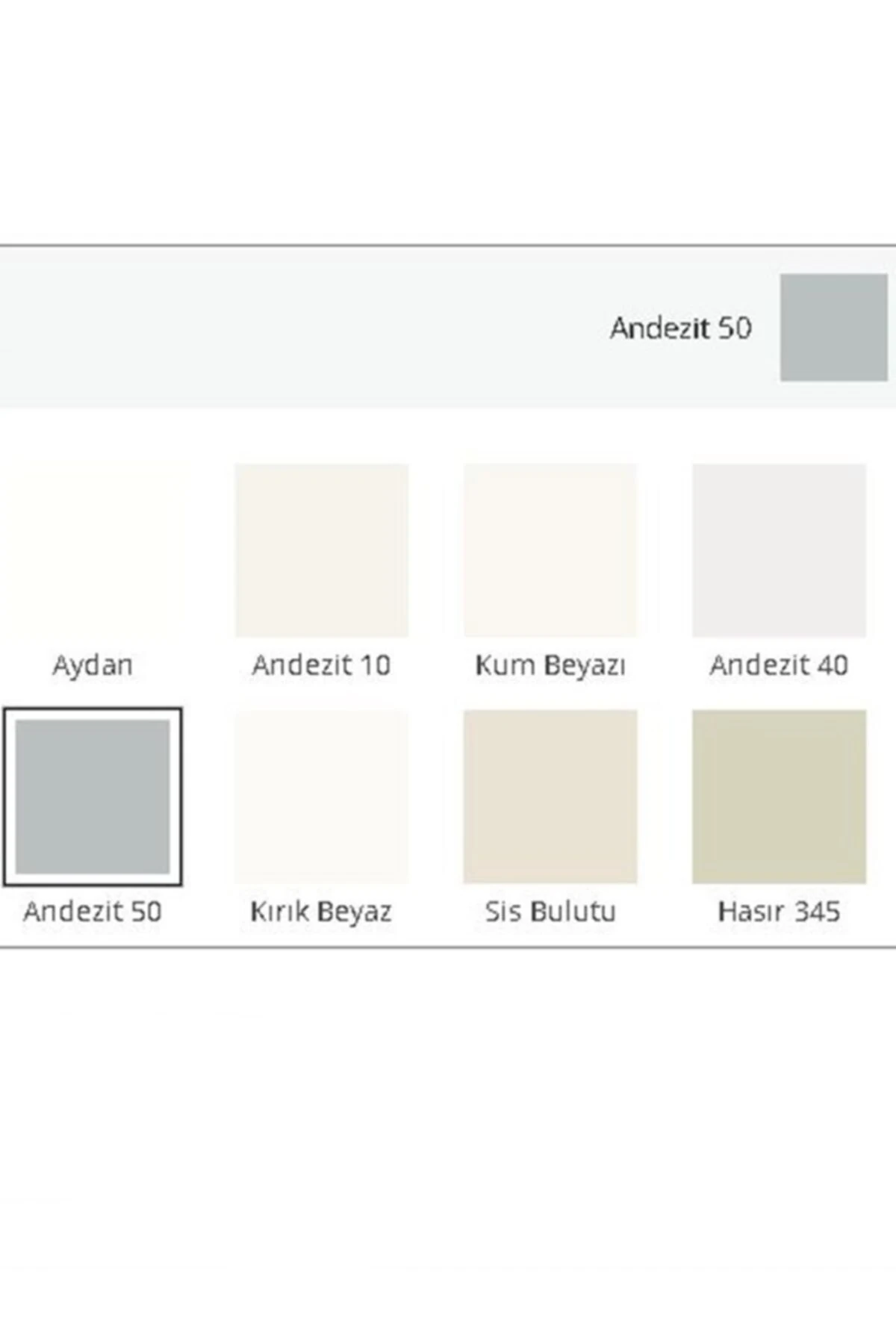Click the Hasır 345 text label

point(779,911)
